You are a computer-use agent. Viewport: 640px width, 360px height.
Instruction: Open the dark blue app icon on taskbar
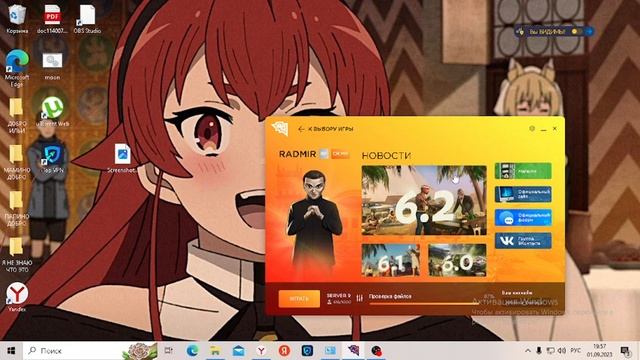click(x=307, y=351)
